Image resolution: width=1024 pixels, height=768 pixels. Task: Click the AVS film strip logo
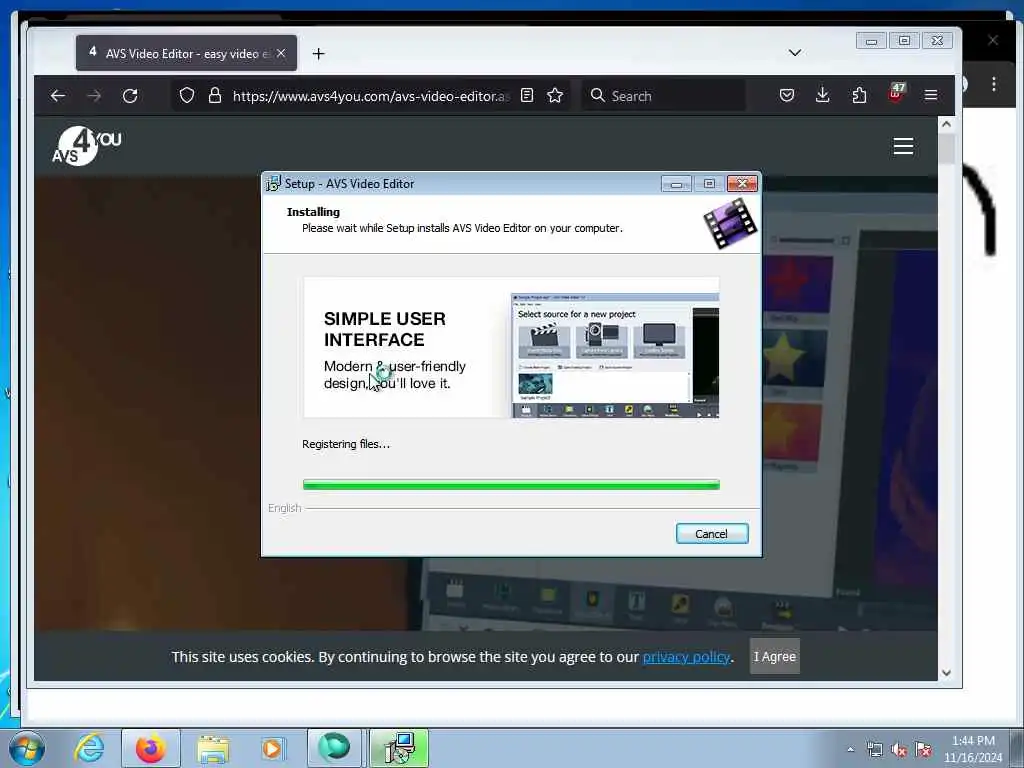[x=730, y=224]
